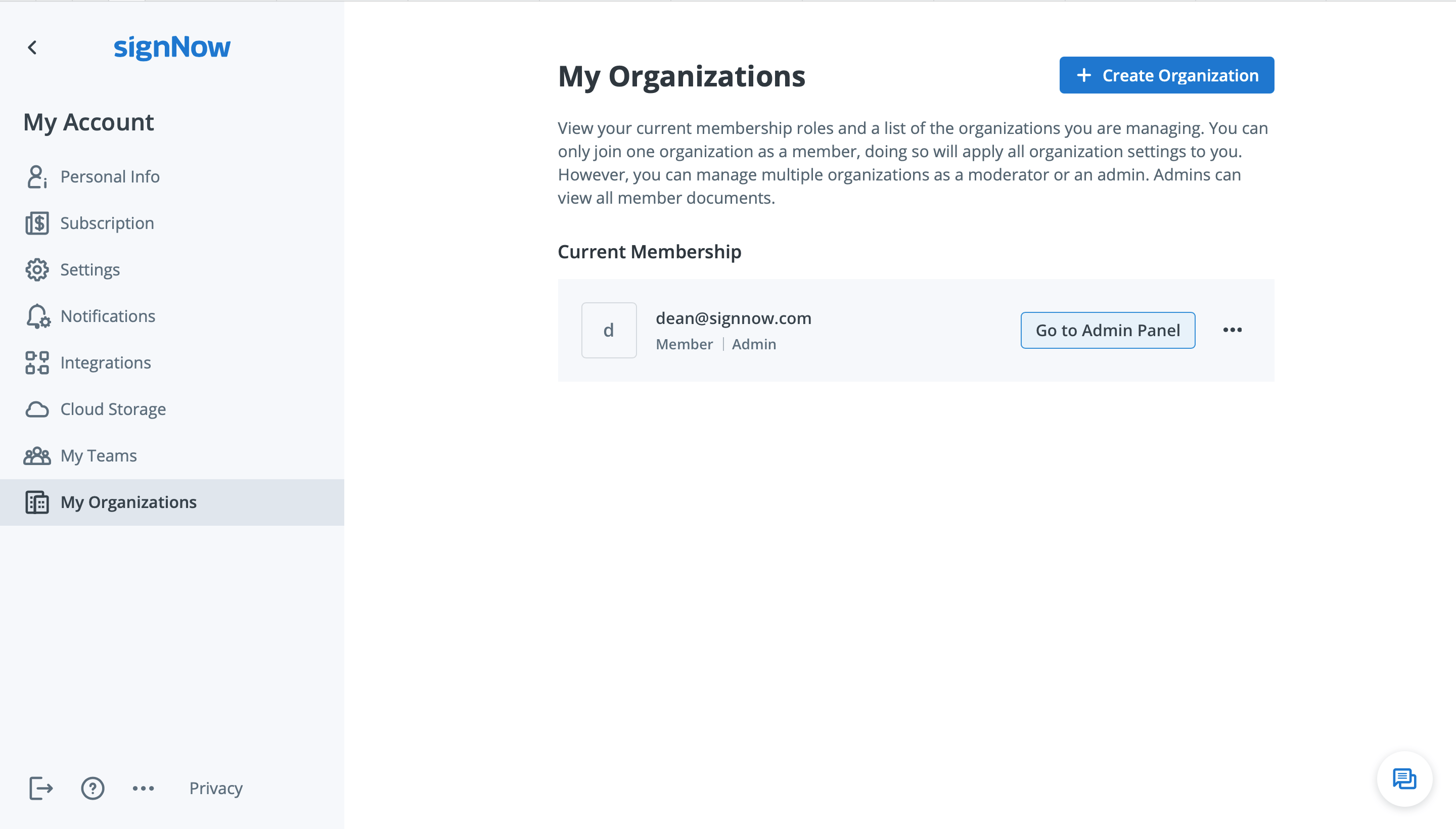
Task: Click Go to Admin Panel button
Action: (1108, 330)
